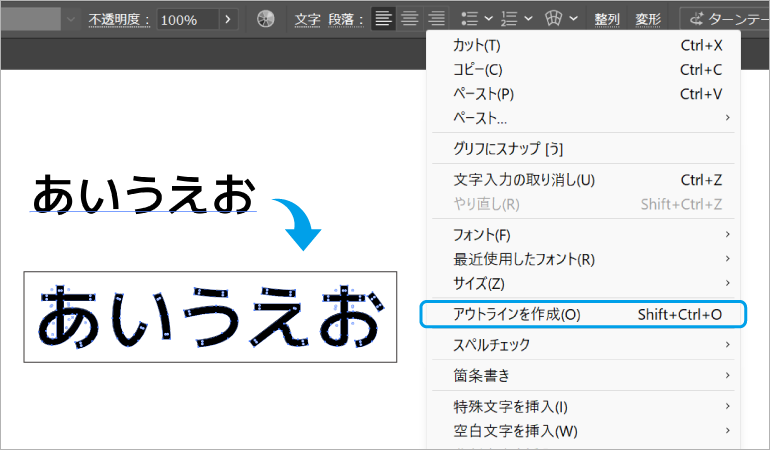This screenshot has width=770, height=450.
Task: Click the numbered list icon
Action: click(509, 19)
